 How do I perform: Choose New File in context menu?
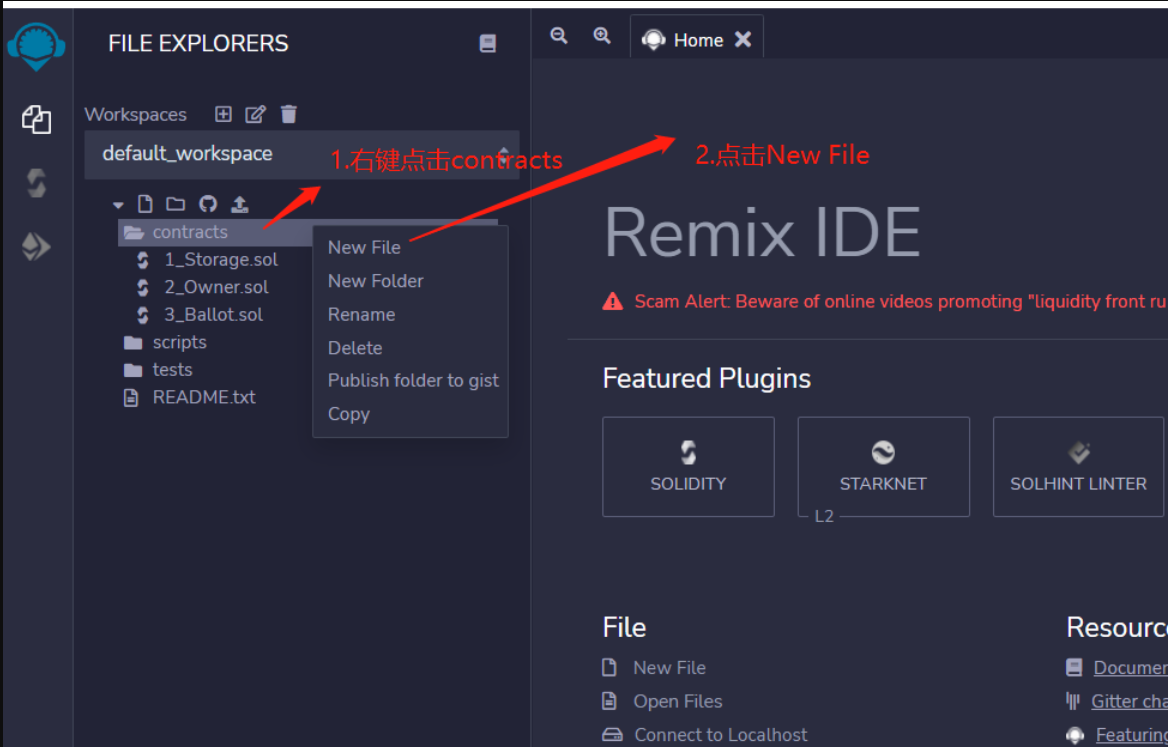[x=364, y=247]
